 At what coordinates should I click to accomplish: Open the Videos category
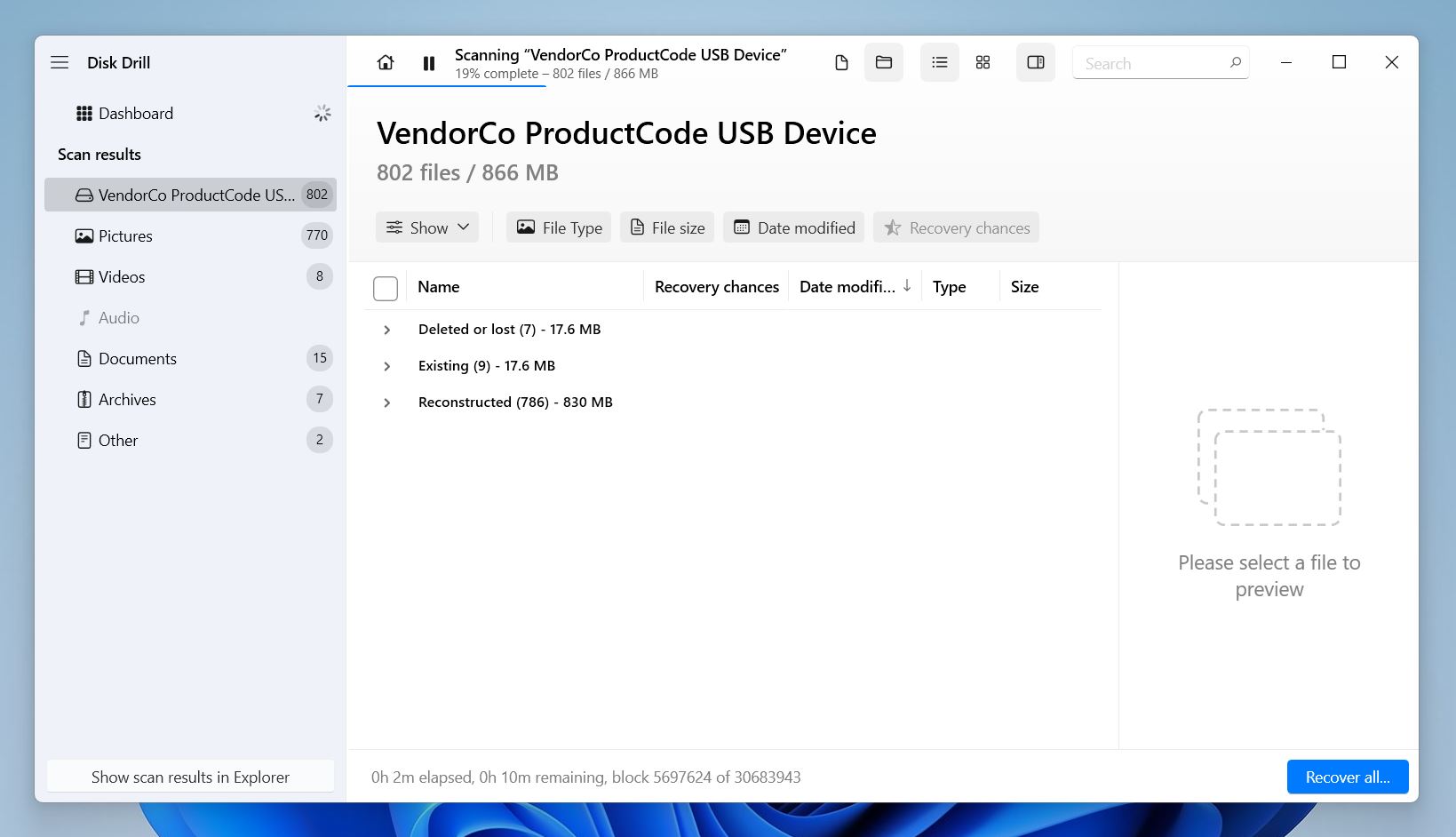point(190,276)
